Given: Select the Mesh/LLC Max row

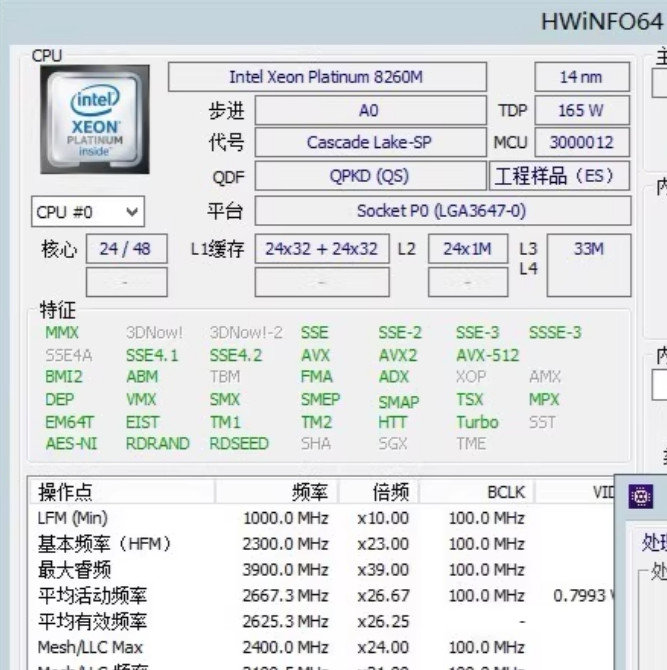Looking at the screenshot, I should [321, 647].
